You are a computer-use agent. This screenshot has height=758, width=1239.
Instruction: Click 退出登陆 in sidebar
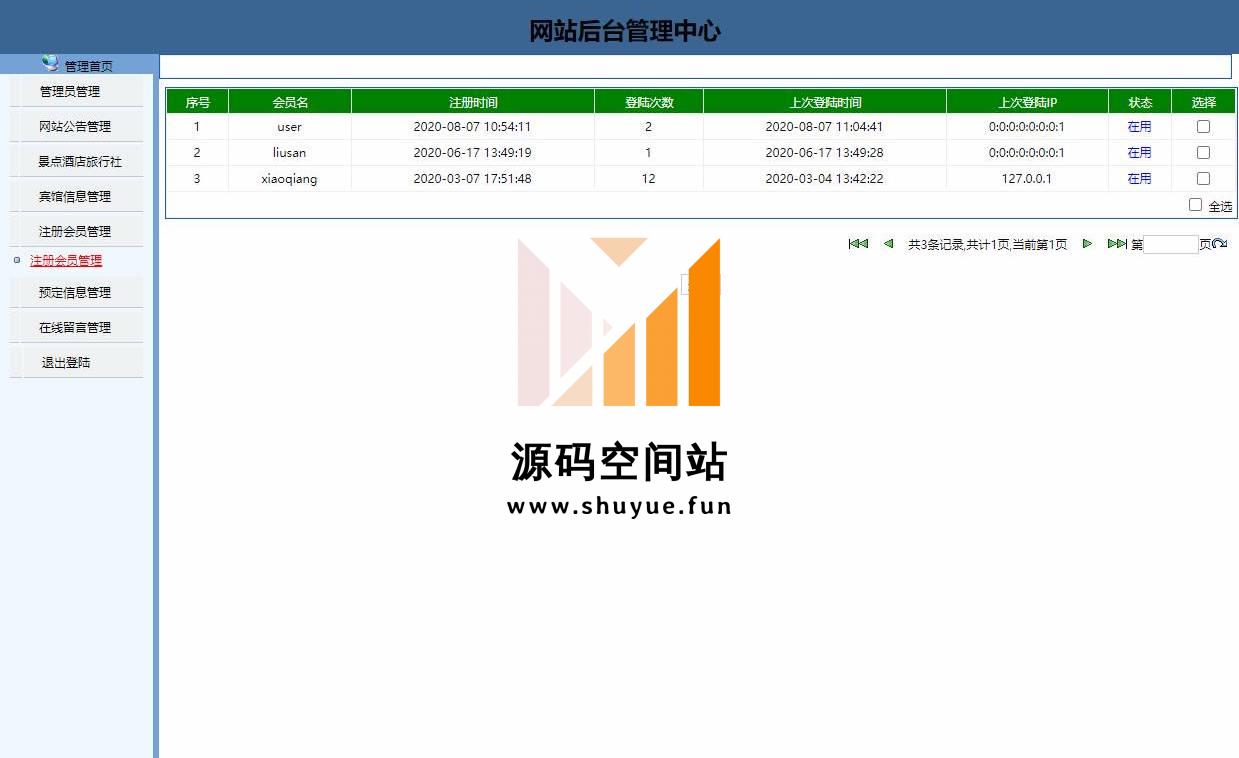click(76, 363)
